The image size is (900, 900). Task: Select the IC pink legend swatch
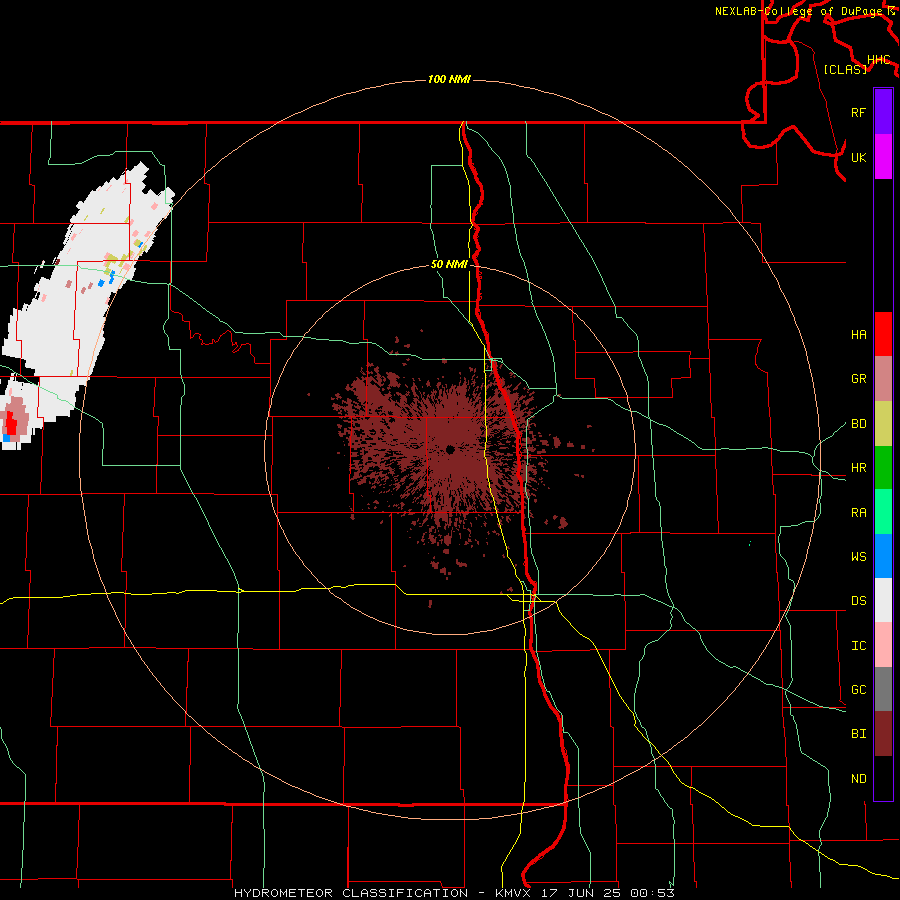tap(883, 645)
